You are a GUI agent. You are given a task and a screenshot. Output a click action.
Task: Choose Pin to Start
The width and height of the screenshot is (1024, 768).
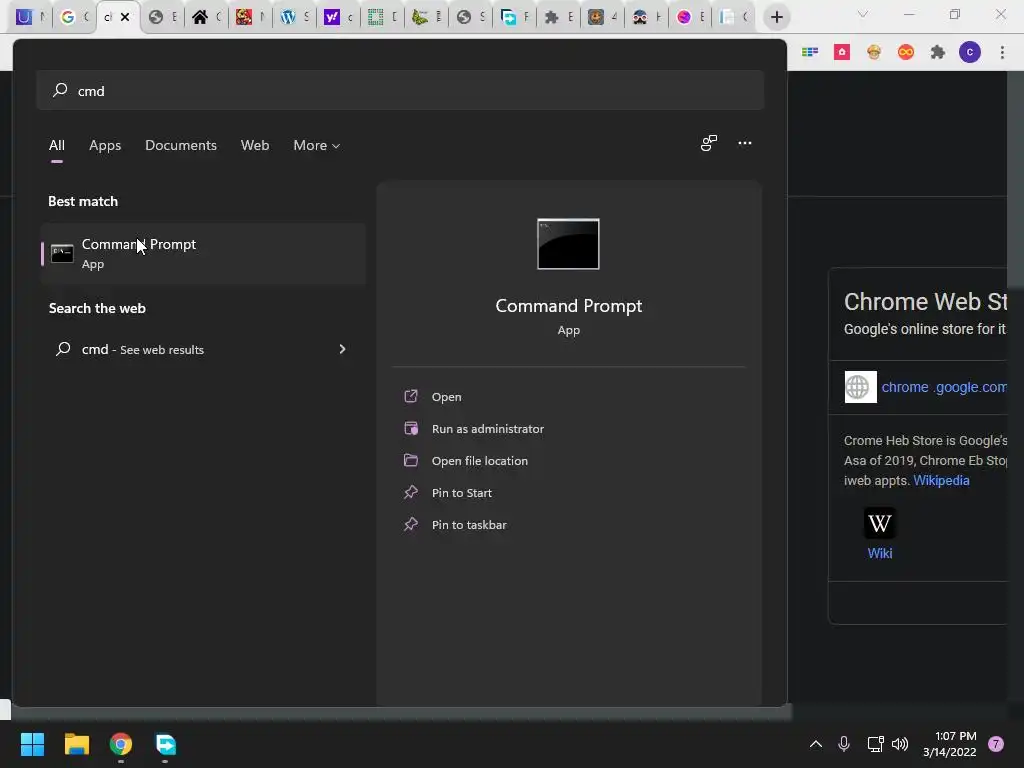(x=461, y=492)
